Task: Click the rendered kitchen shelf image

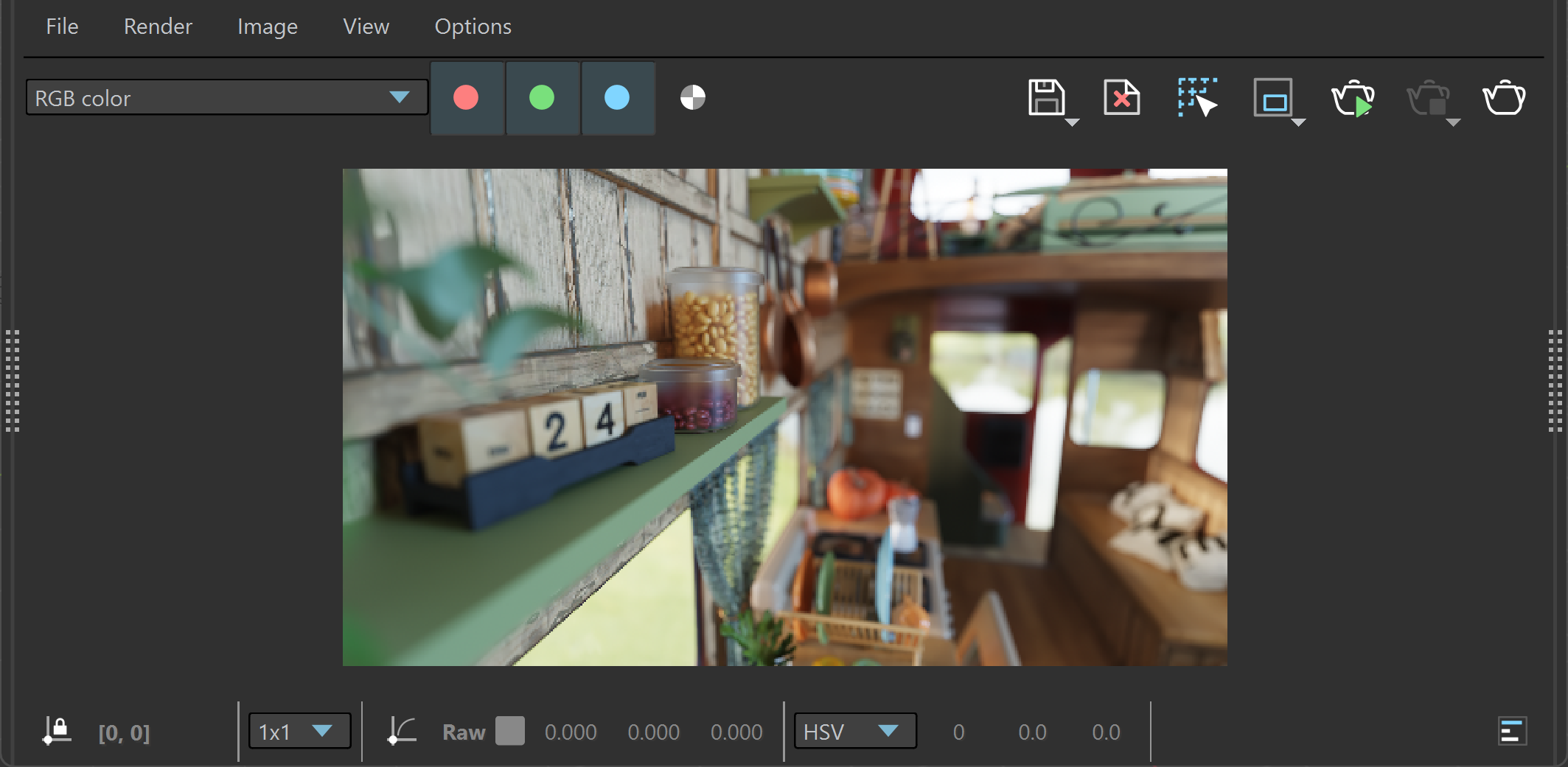Action: [785, 417]
